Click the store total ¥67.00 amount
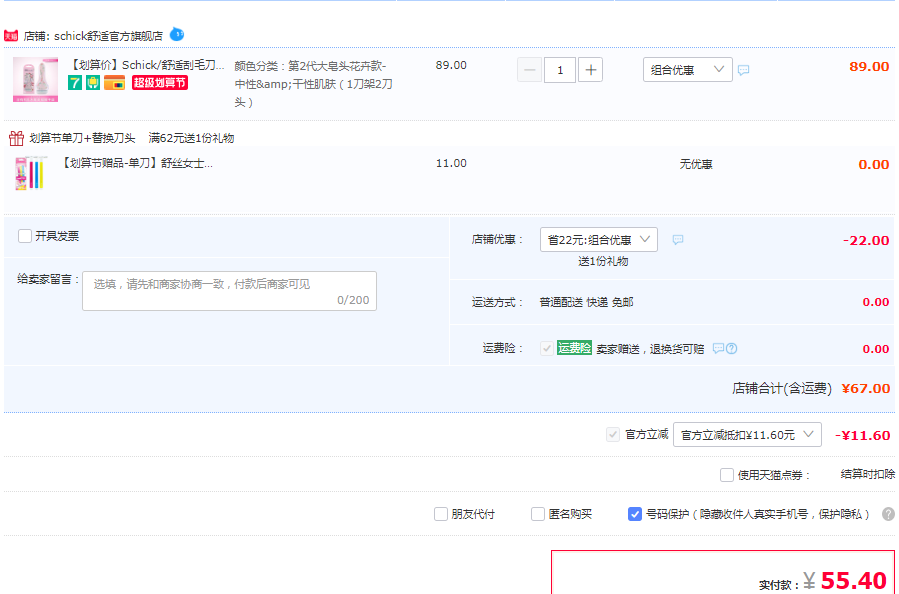The height and width of the screenshot is (594, 899). point(866,389)
